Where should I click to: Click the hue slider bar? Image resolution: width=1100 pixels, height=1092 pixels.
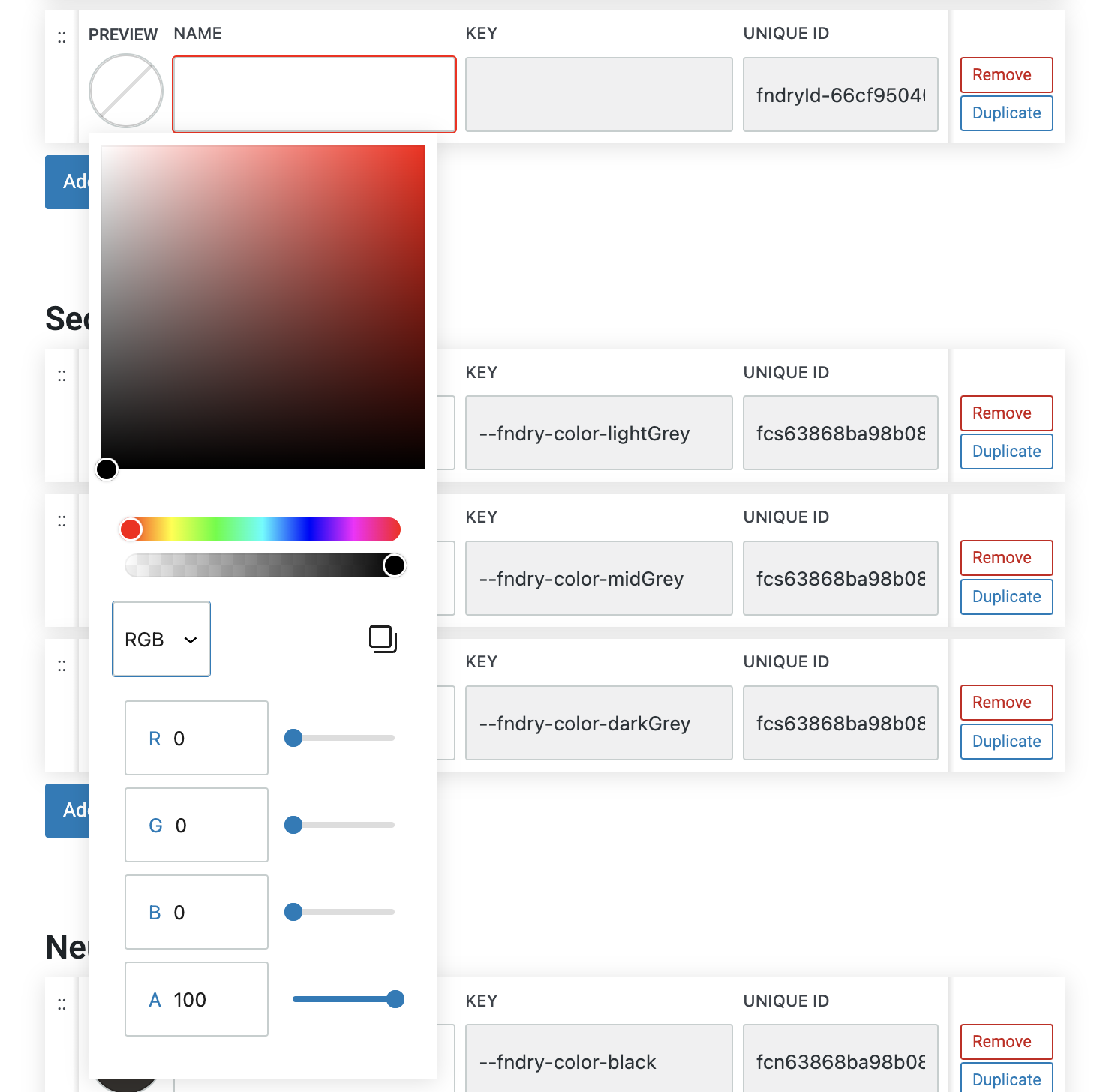(263, 529)
